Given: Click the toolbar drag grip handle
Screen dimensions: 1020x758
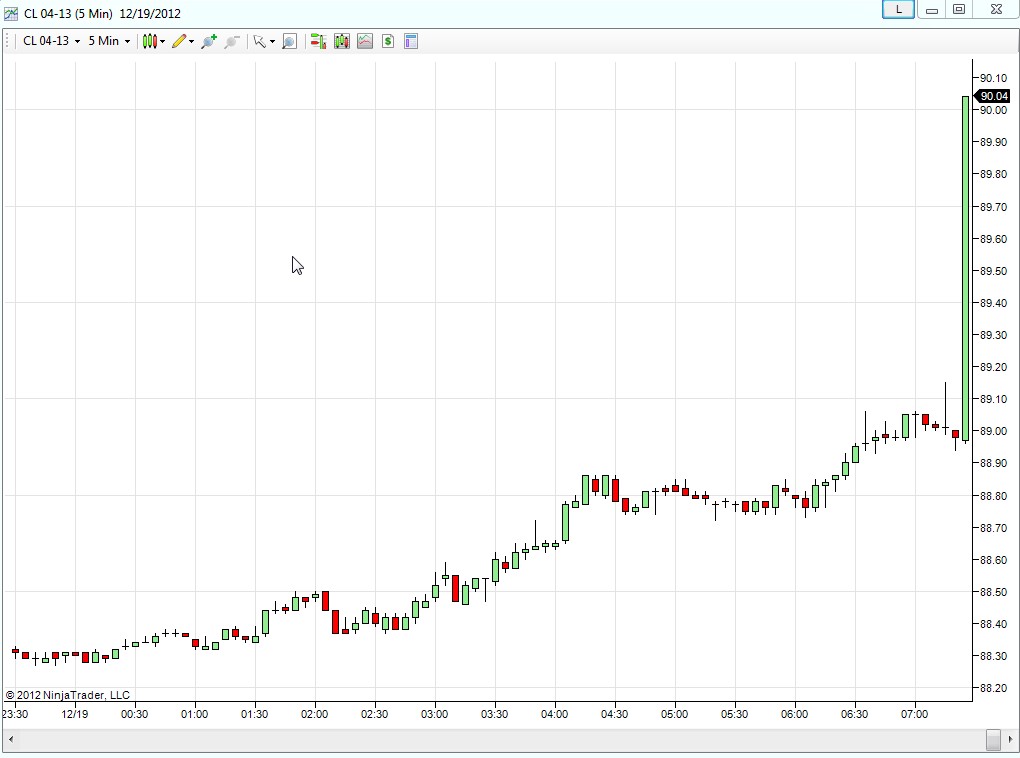Looking at the screenshot, I should [7, 42].
